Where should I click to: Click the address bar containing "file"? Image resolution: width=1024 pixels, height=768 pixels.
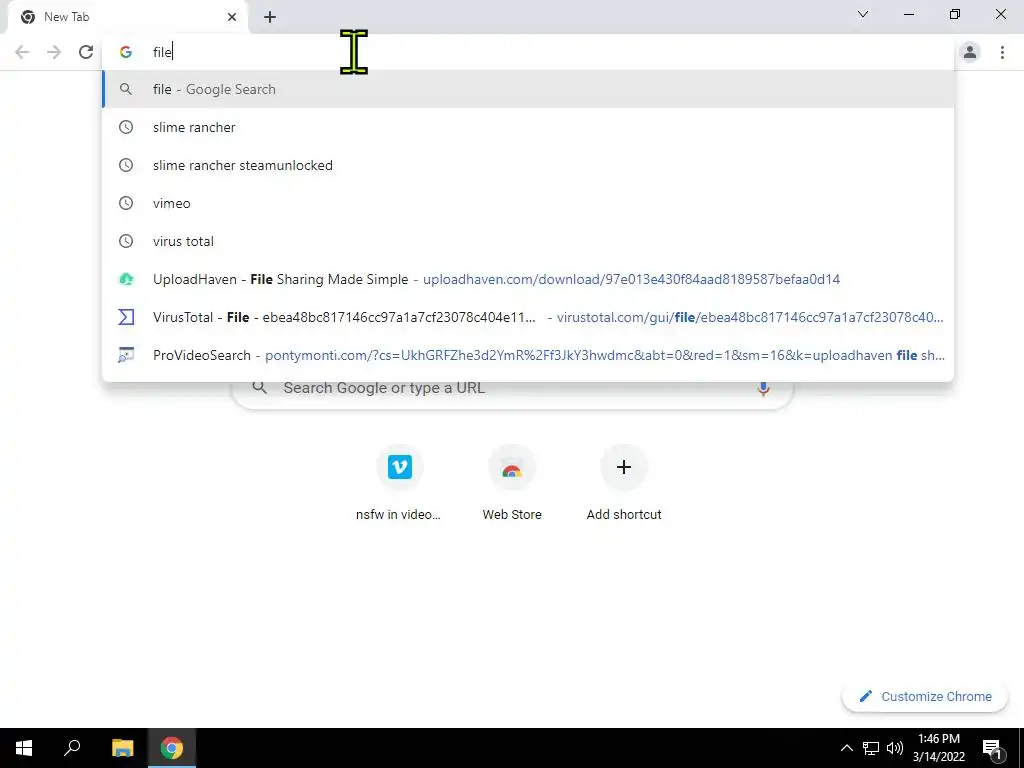(528, 52)
